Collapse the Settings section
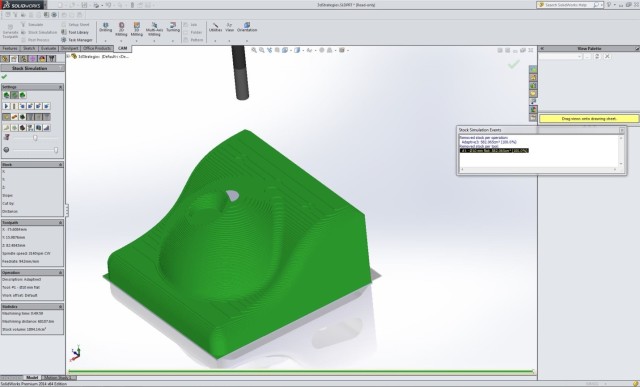 pos(60,87)
